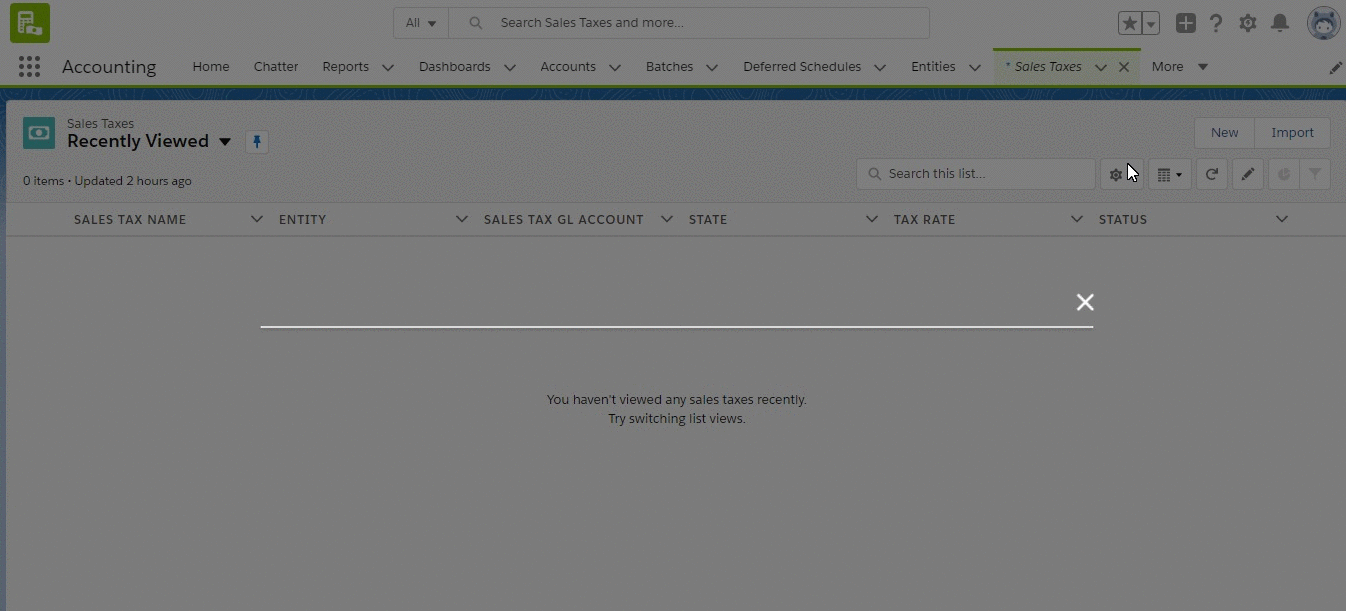Click the Favorites star icon

(1129, 23)
